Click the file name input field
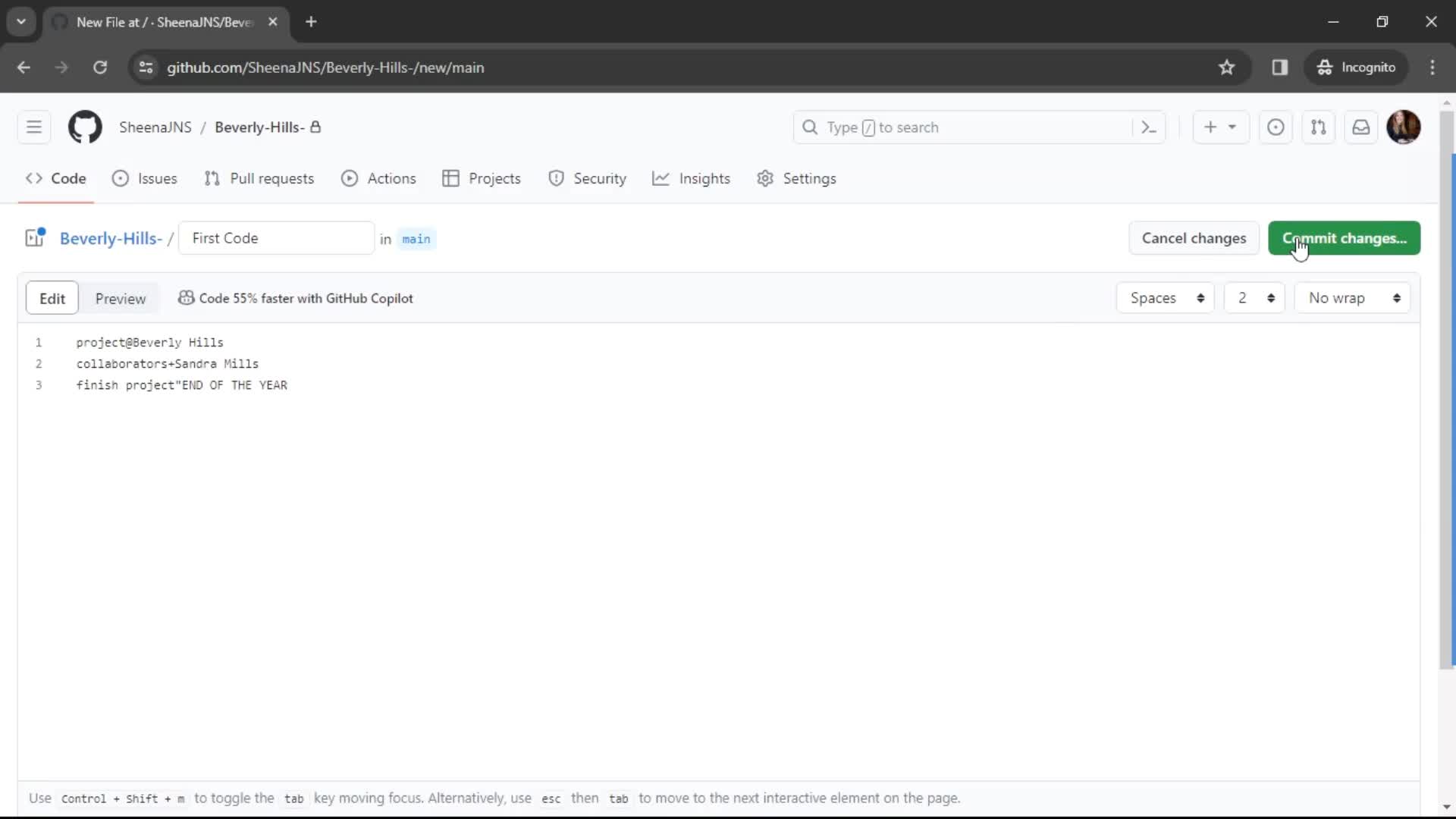Viewport: 1456px width, 819px height. tap(277, 238)
